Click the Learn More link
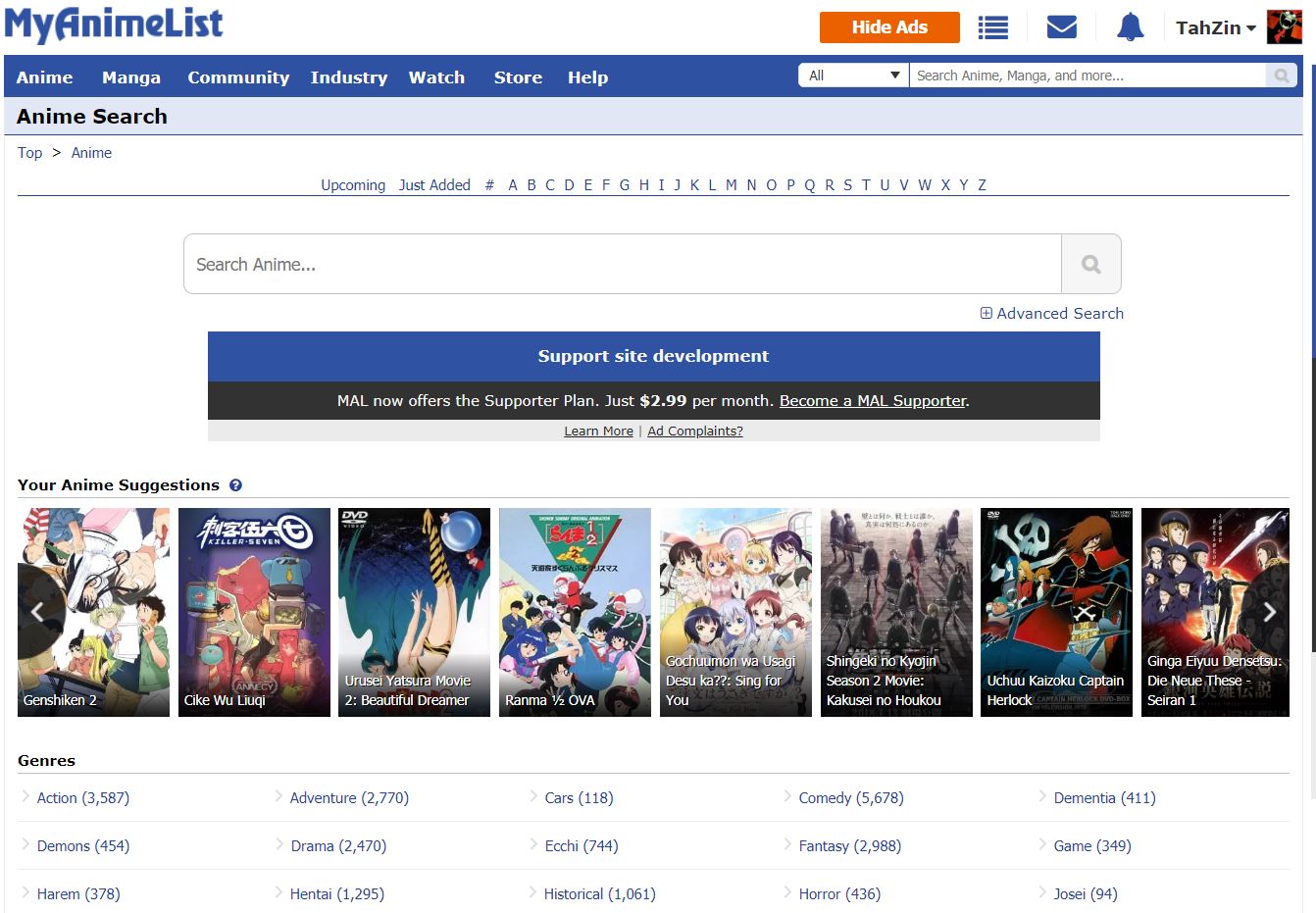Image resolution: width=1316 pixels, height=913 pixels. (x=598, y=431)
